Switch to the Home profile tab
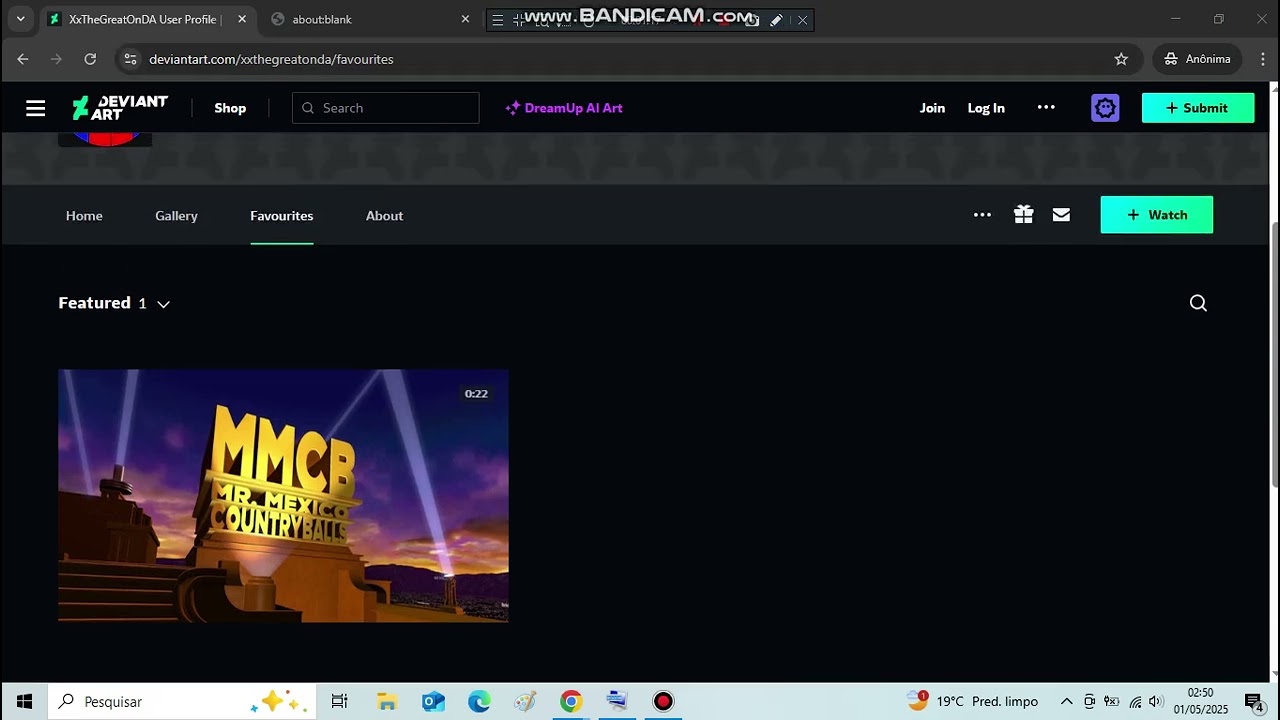 (x=84, y=216)
